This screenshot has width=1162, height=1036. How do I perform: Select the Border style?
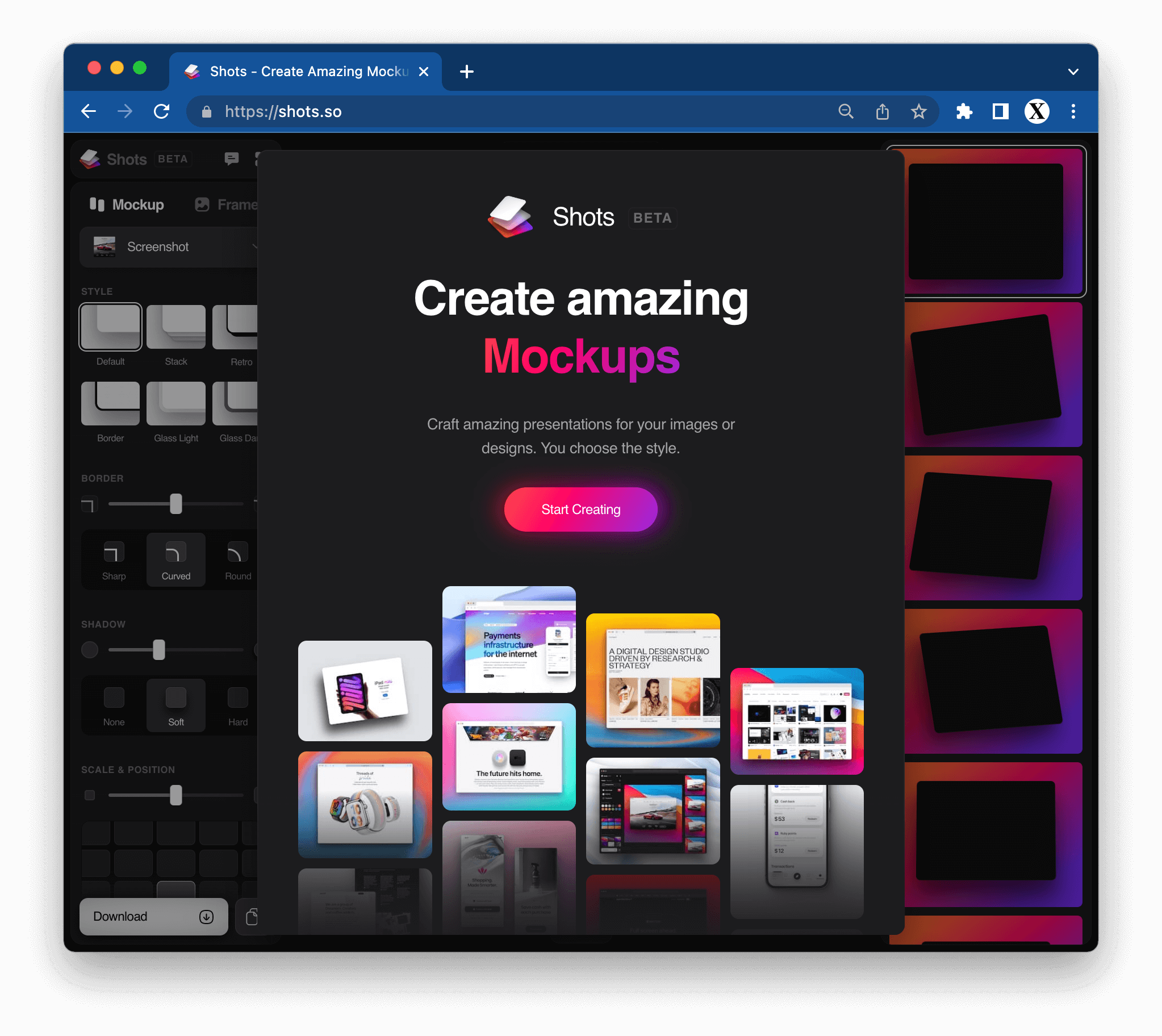coord(110,403)
